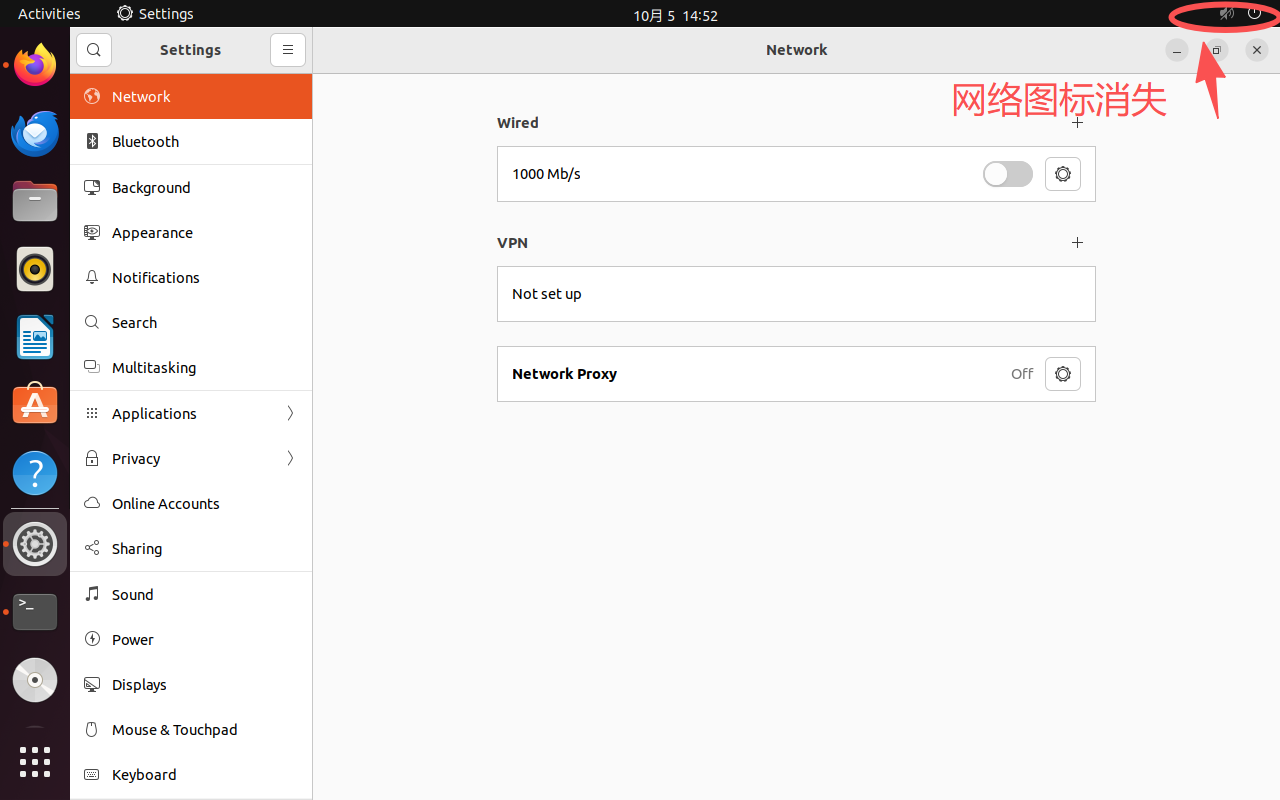Open the Search settings panel

pyautogui.click(x=191, y=322)
